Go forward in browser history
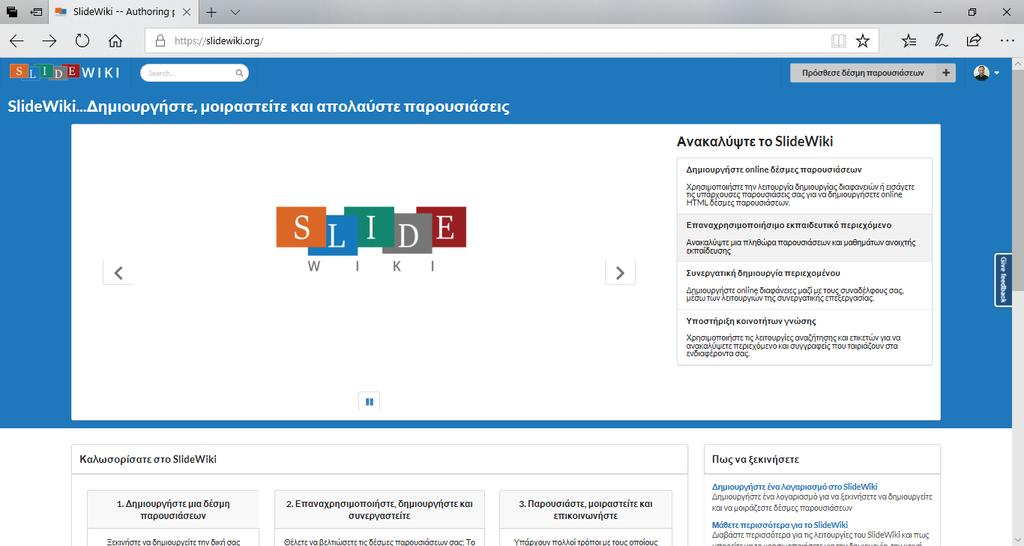The image size is (1024, 546). pyautogui.click(x=50, y=41)
